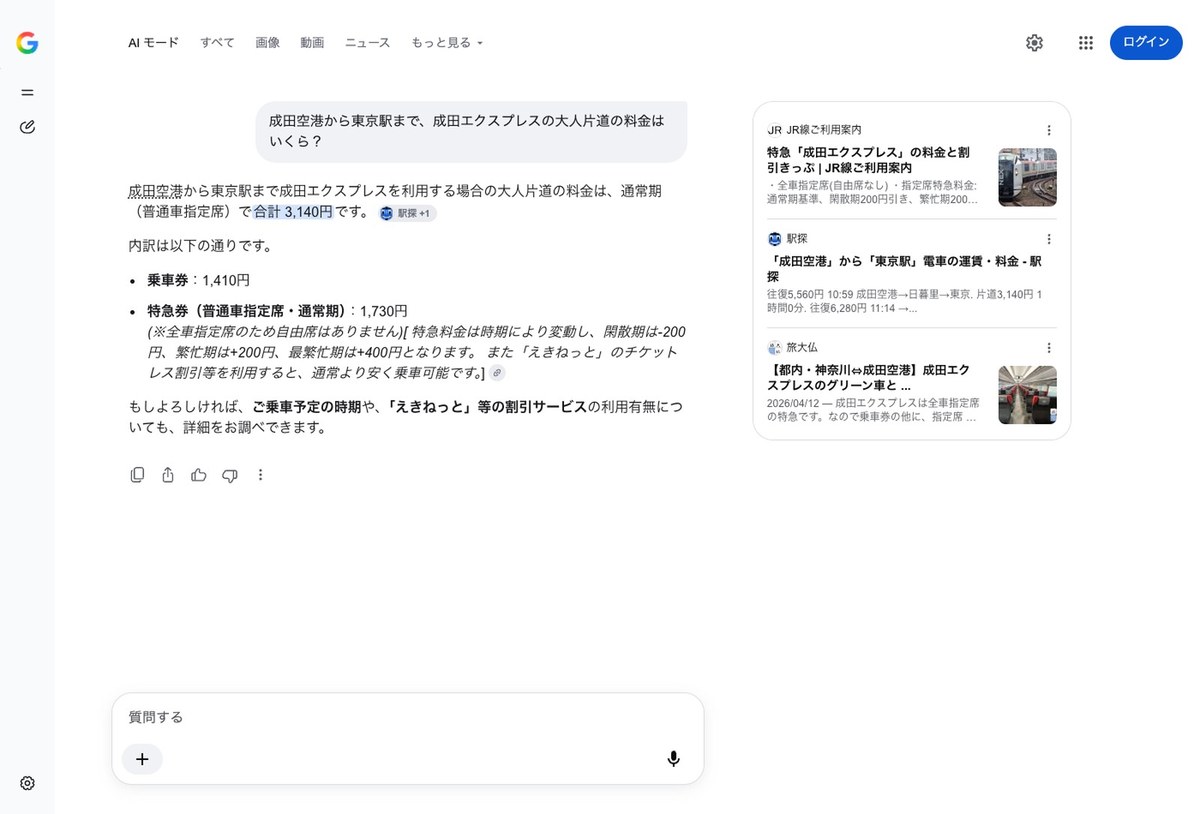
Task: Click the 旅大仏 site favicon
Action: coord(774,348)
